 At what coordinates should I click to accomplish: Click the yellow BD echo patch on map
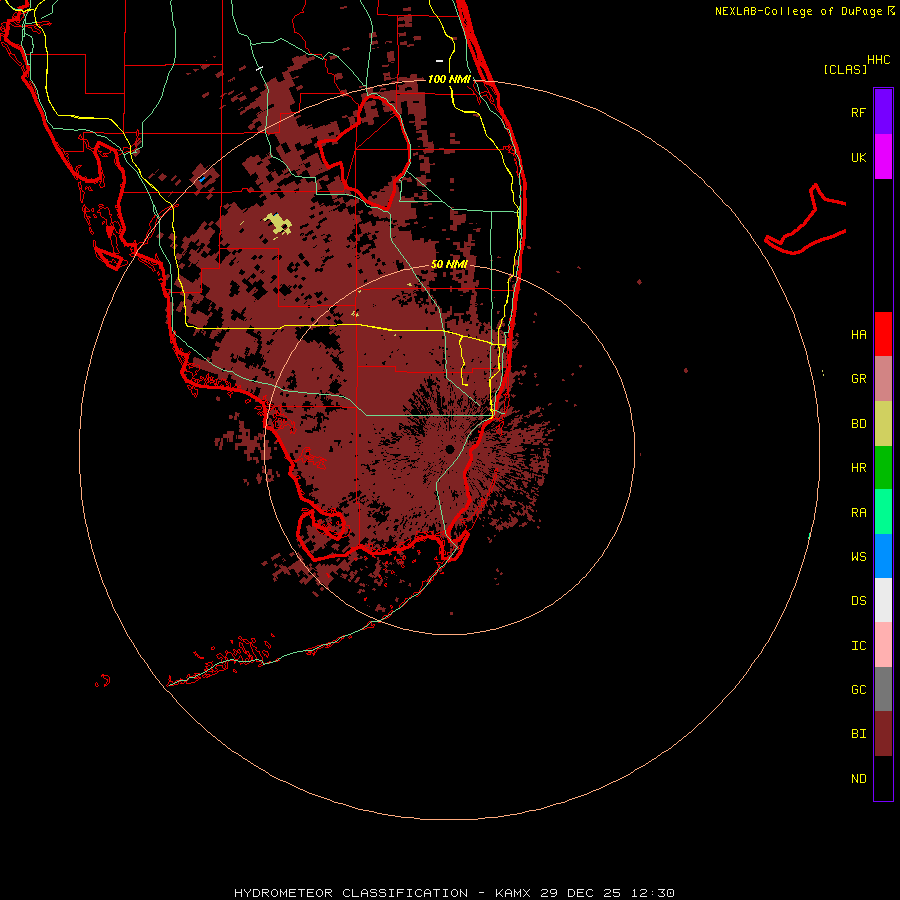(x=279, y=223)
